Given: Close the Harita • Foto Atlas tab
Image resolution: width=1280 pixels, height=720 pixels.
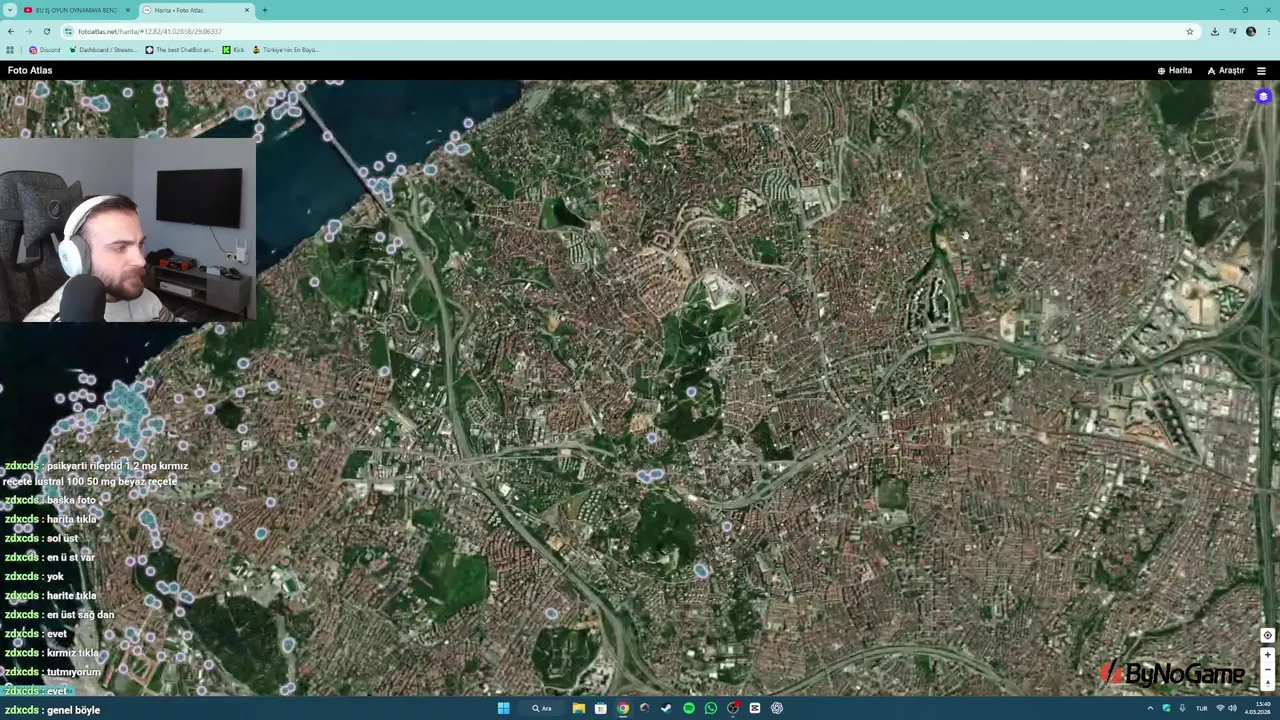Looking at the screenshot, I should 247,10.
